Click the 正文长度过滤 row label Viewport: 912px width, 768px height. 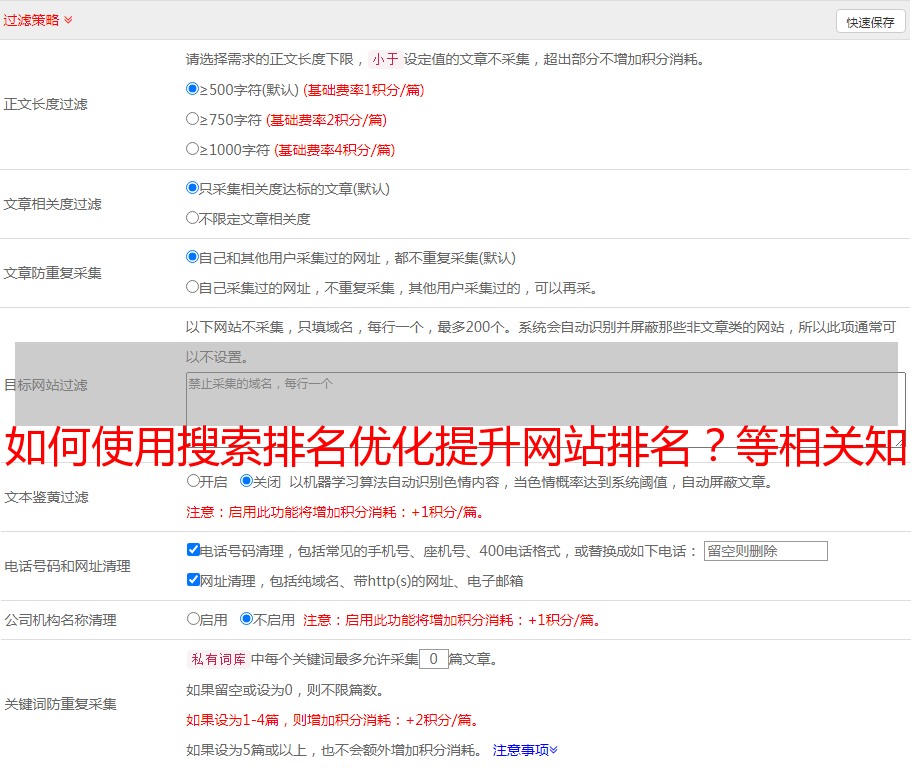point(45,104)
